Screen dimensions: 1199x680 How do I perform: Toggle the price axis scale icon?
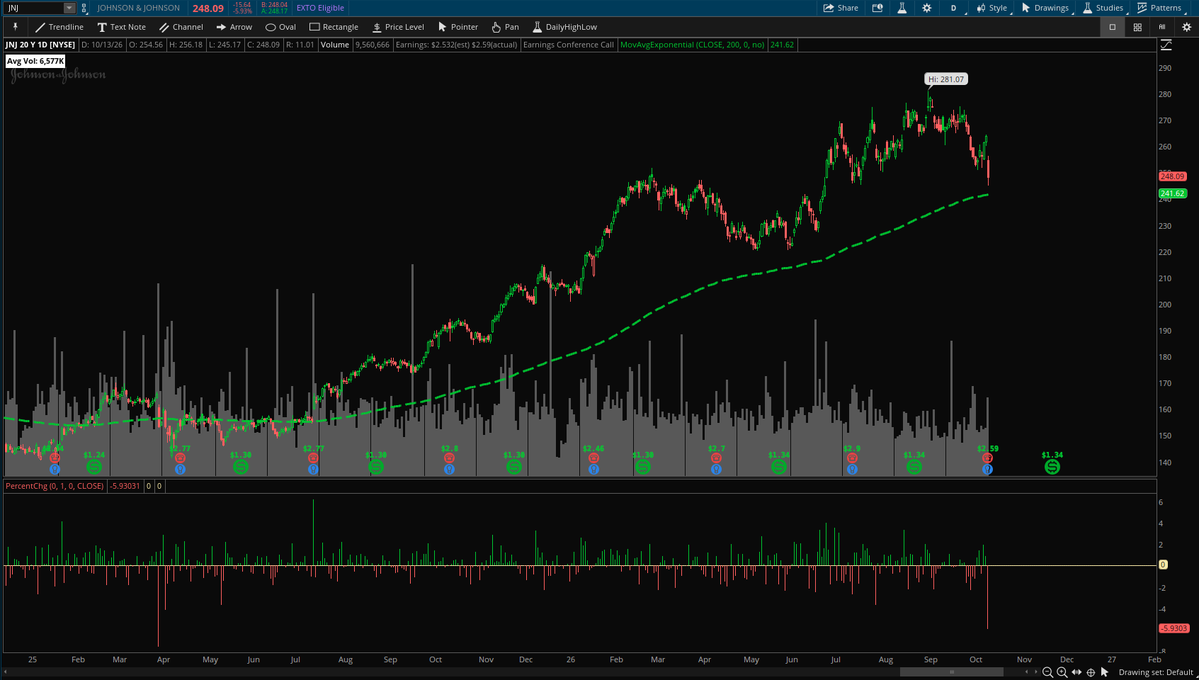click(1165, 45)
